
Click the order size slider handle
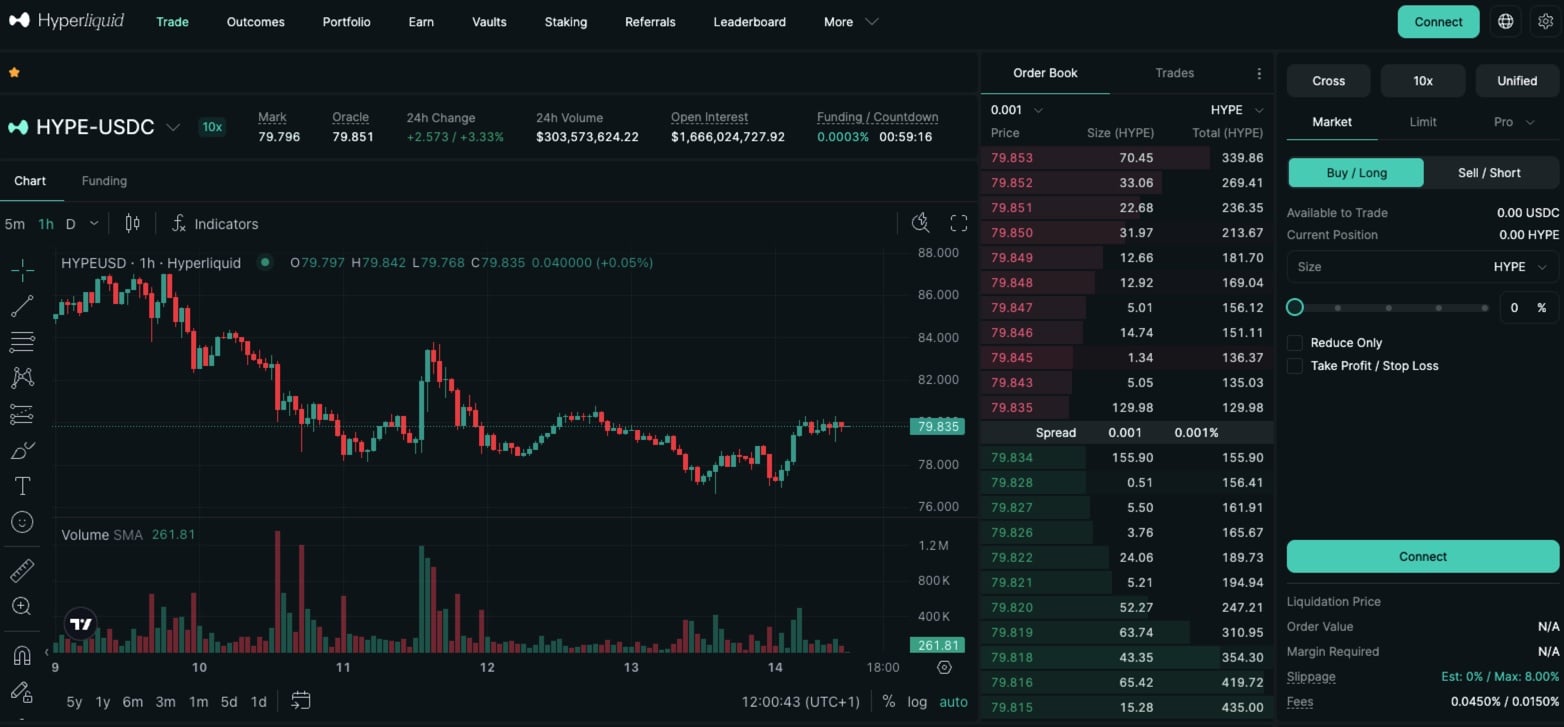click(x=1295, y=307)
